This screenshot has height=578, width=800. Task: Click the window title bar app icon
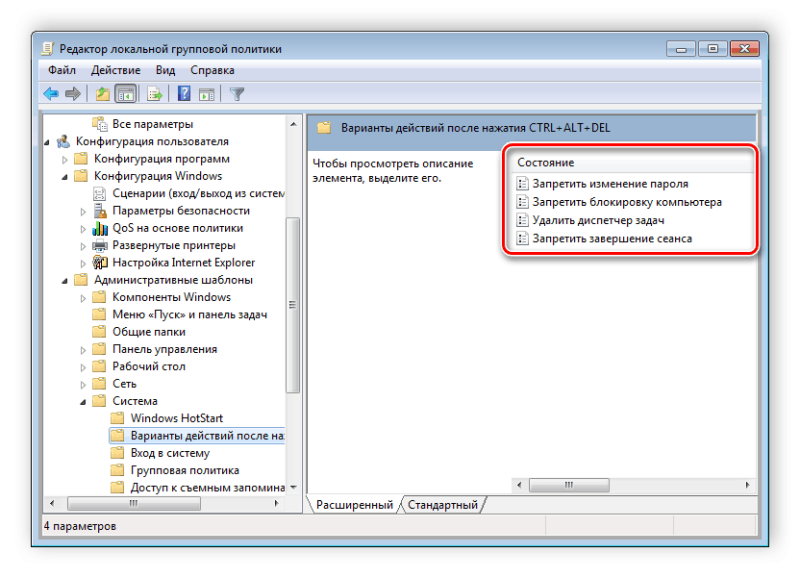pyautogui.click(x=48, y=48)
